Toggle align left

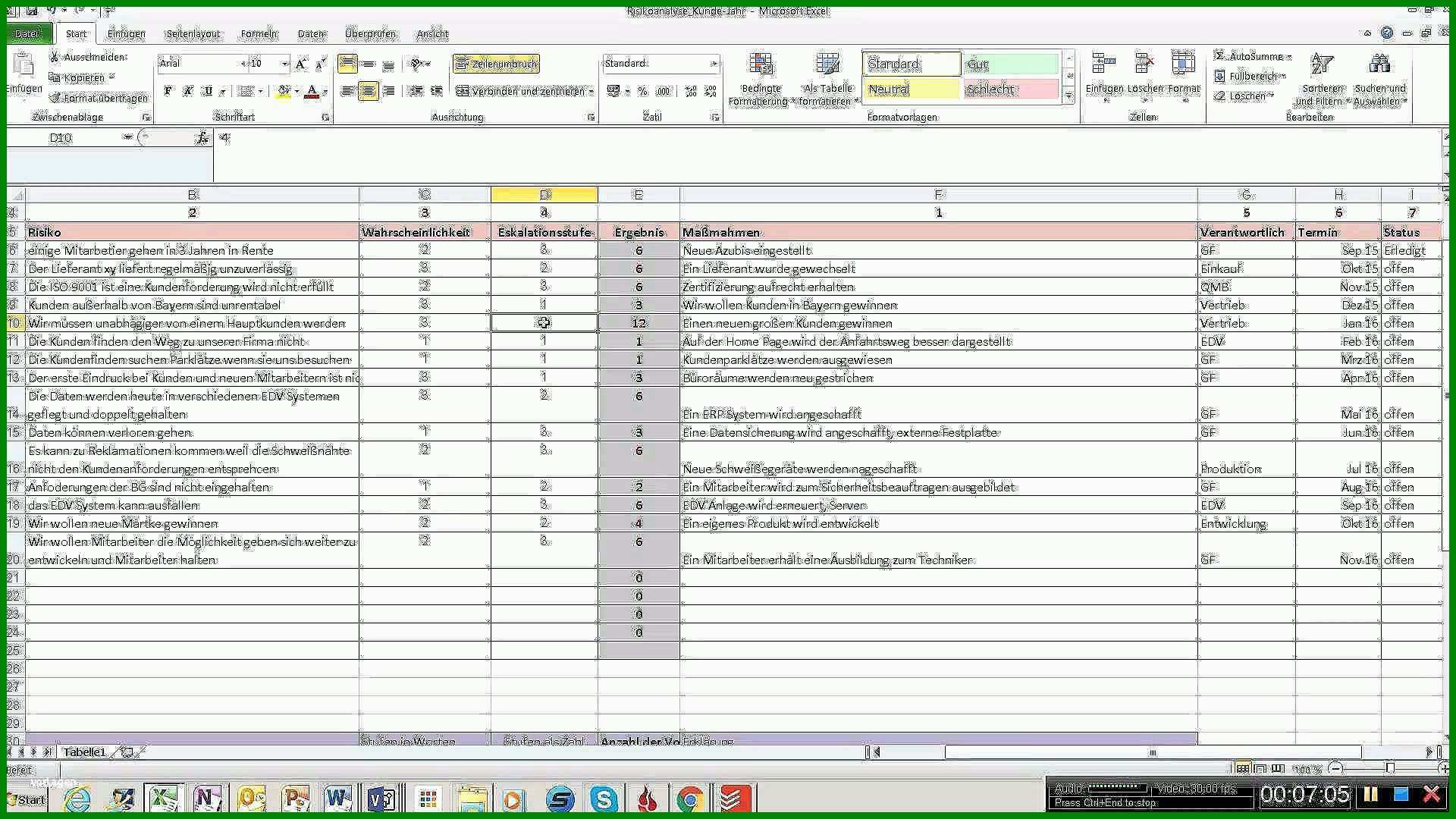[x=347, y=91]
